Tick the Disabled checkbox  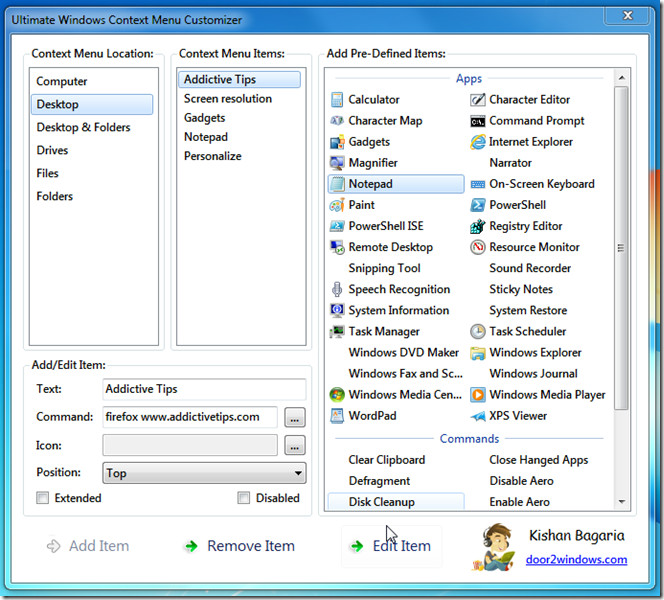click(x=243, y=498)
